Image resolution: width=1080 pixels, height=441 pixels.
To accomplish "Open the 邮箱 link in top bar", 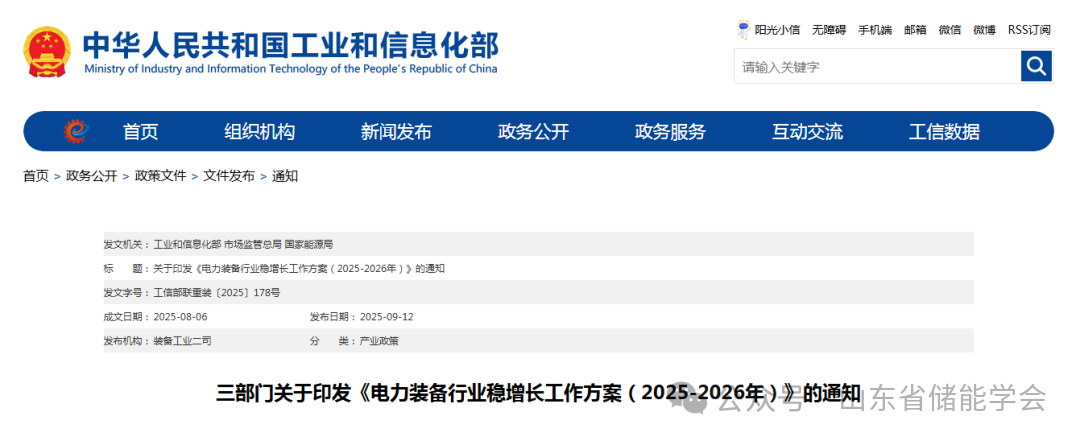I will pos(915,30).
